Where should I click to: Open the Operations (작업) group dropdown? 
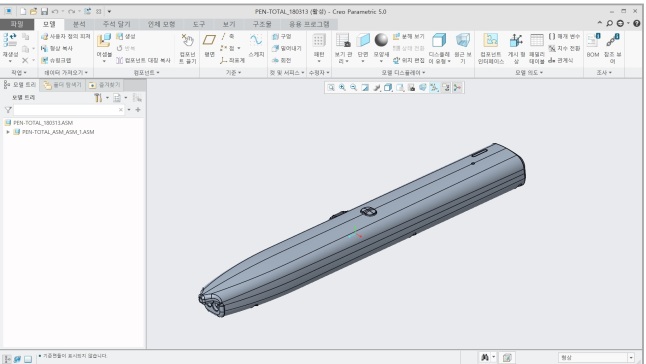[x=19, y=72]
